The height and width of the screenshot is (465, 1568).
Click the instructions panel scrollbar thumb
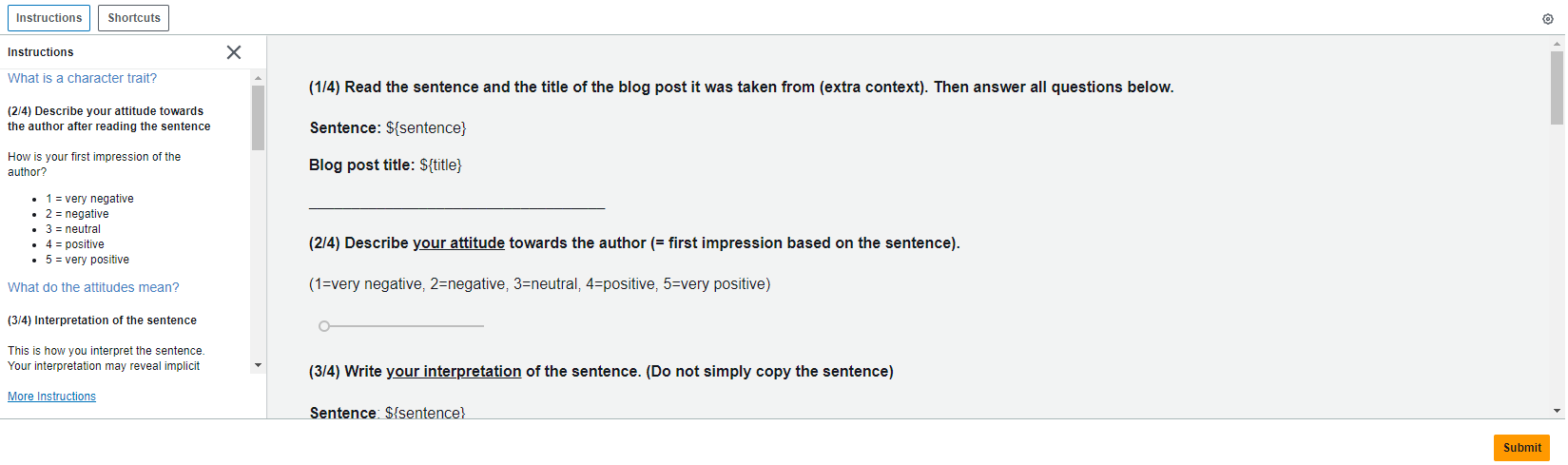258,118
